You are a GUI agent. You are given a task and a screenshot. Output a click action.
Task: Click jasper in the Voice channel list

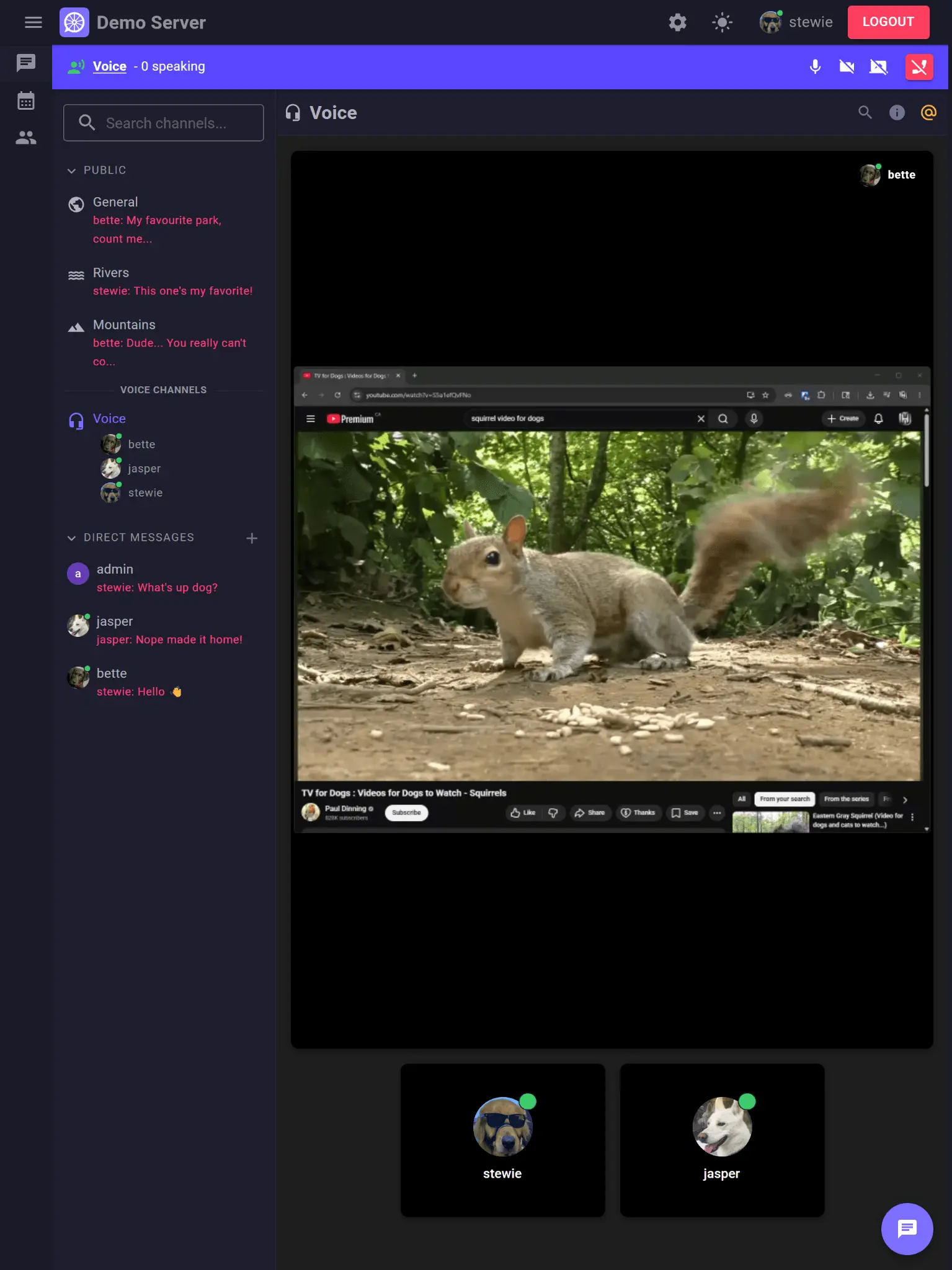coord(131,468)
